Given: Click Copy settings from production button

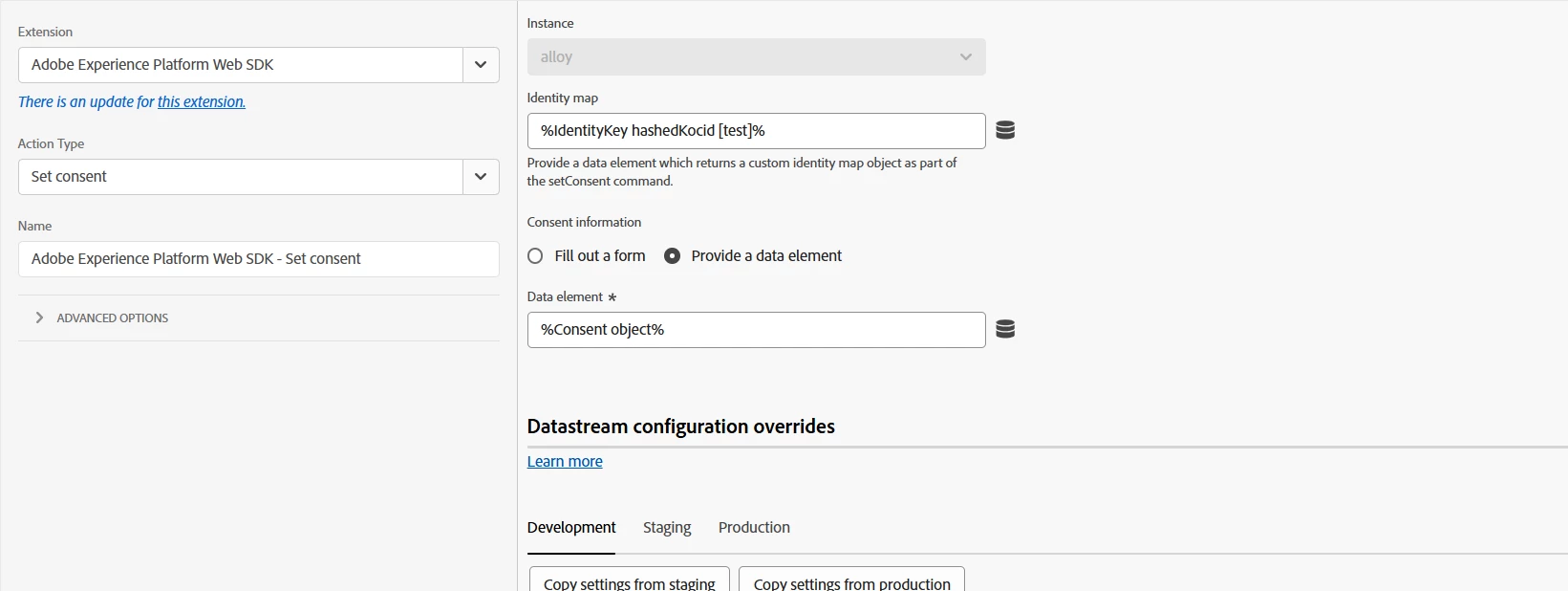Looking at the screenshot, I should [851, 580].
